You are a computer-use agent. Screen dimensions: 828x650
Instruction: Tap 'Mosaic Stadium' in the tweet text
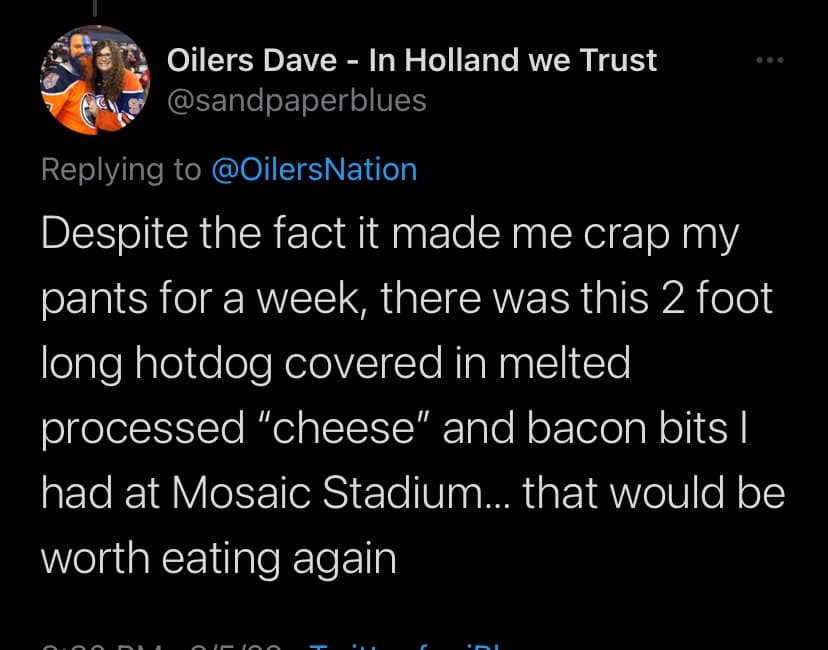[x=323, y=493]
